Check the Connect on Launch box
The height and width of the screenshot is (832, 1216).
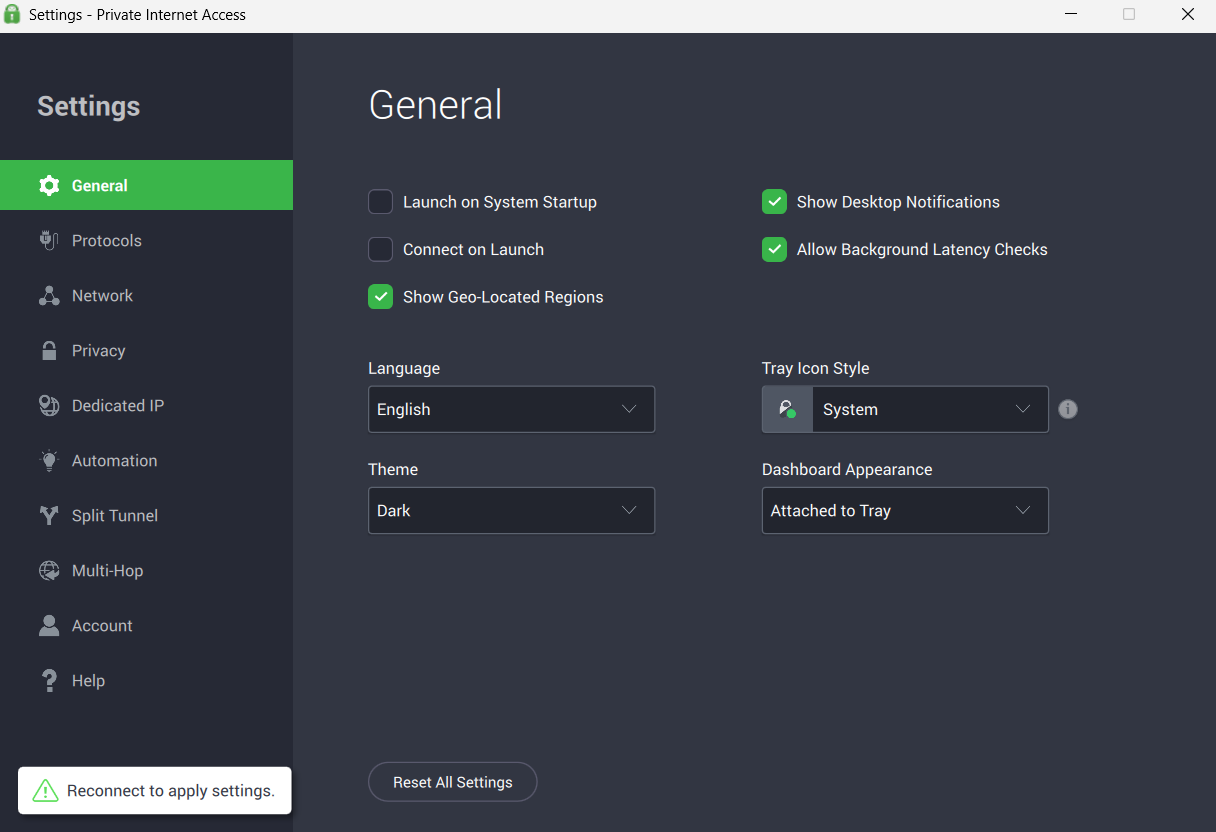click(381, 250)
